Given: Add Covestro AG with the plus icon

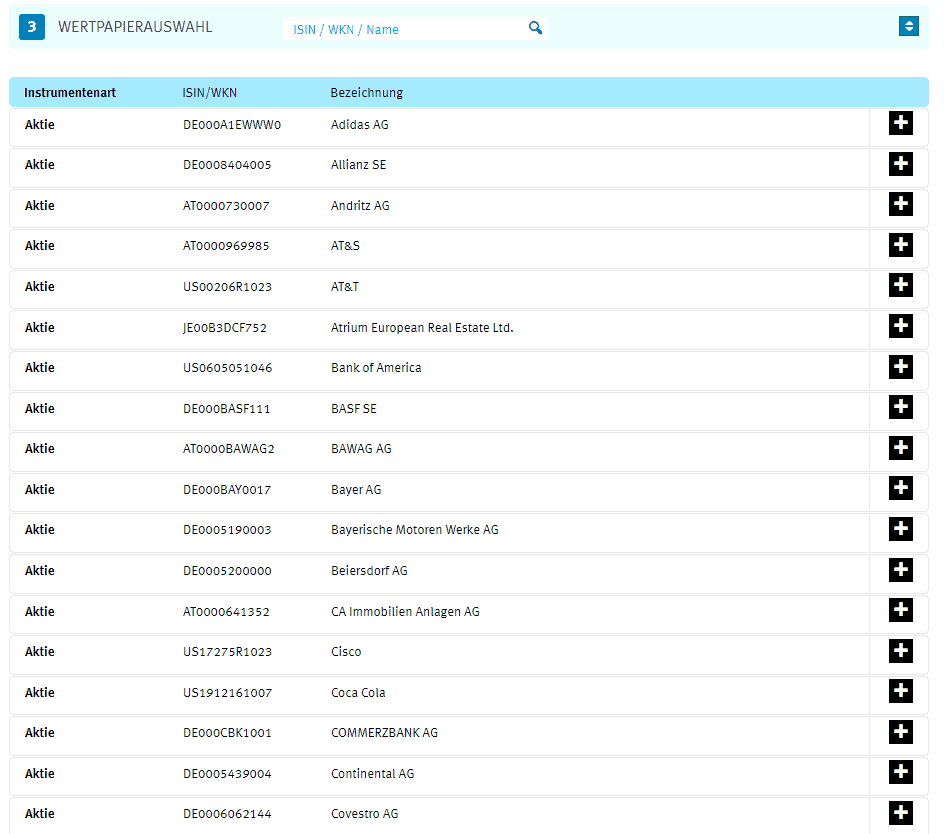Looking at the screenshot, I should [901, 813].
